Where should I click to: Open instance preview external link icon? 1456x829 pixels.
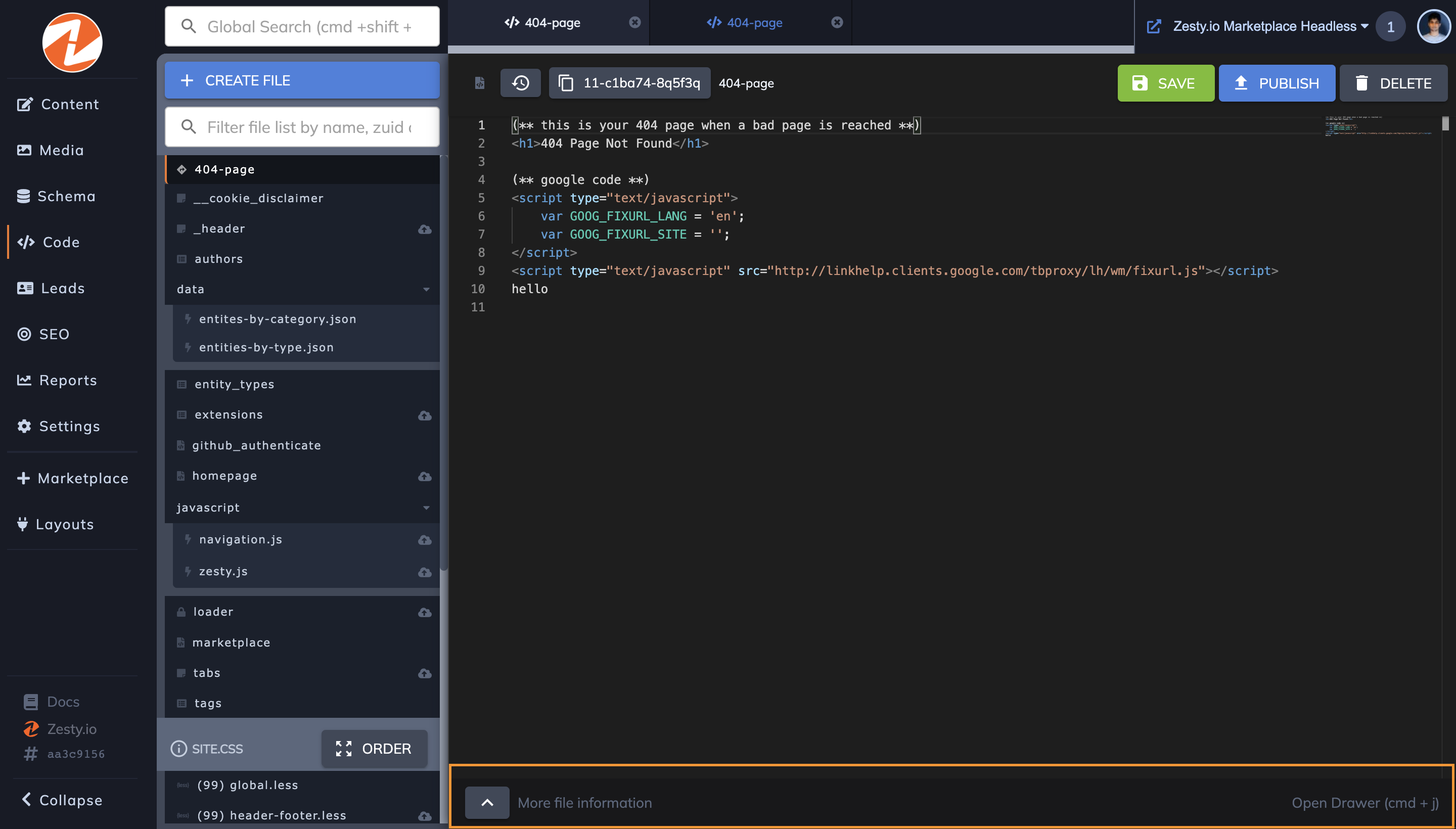coord(1154,27)
